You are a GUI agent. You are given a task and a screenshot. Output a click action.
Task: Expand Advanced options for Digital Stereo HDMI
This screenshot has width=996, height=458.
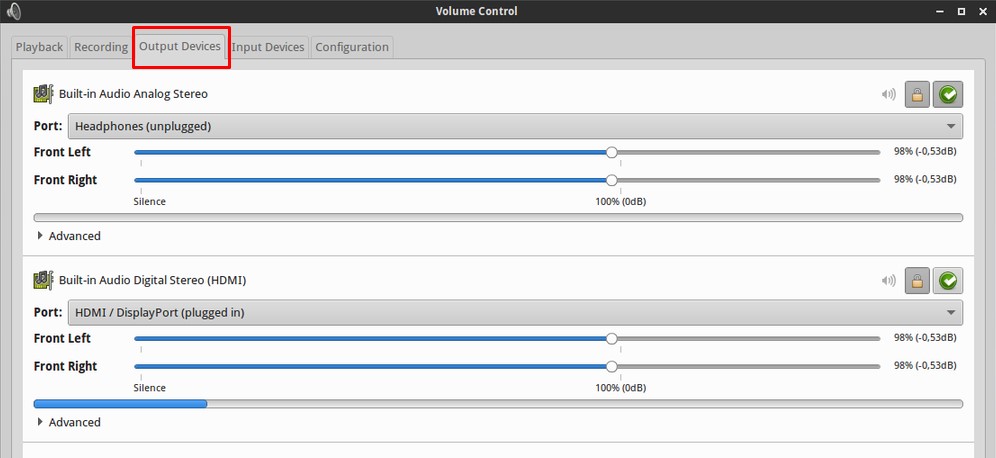click(x=69, y=422)
